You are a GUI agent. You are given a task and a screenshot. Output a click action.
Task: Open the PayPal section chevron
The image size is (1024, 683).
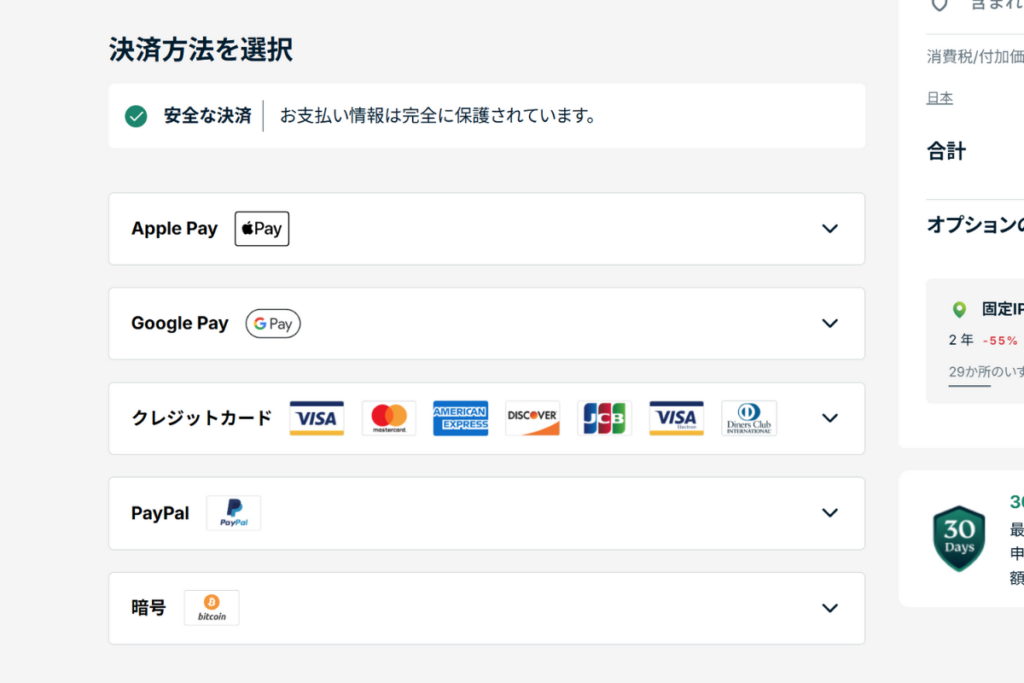[x=829, y=513]
